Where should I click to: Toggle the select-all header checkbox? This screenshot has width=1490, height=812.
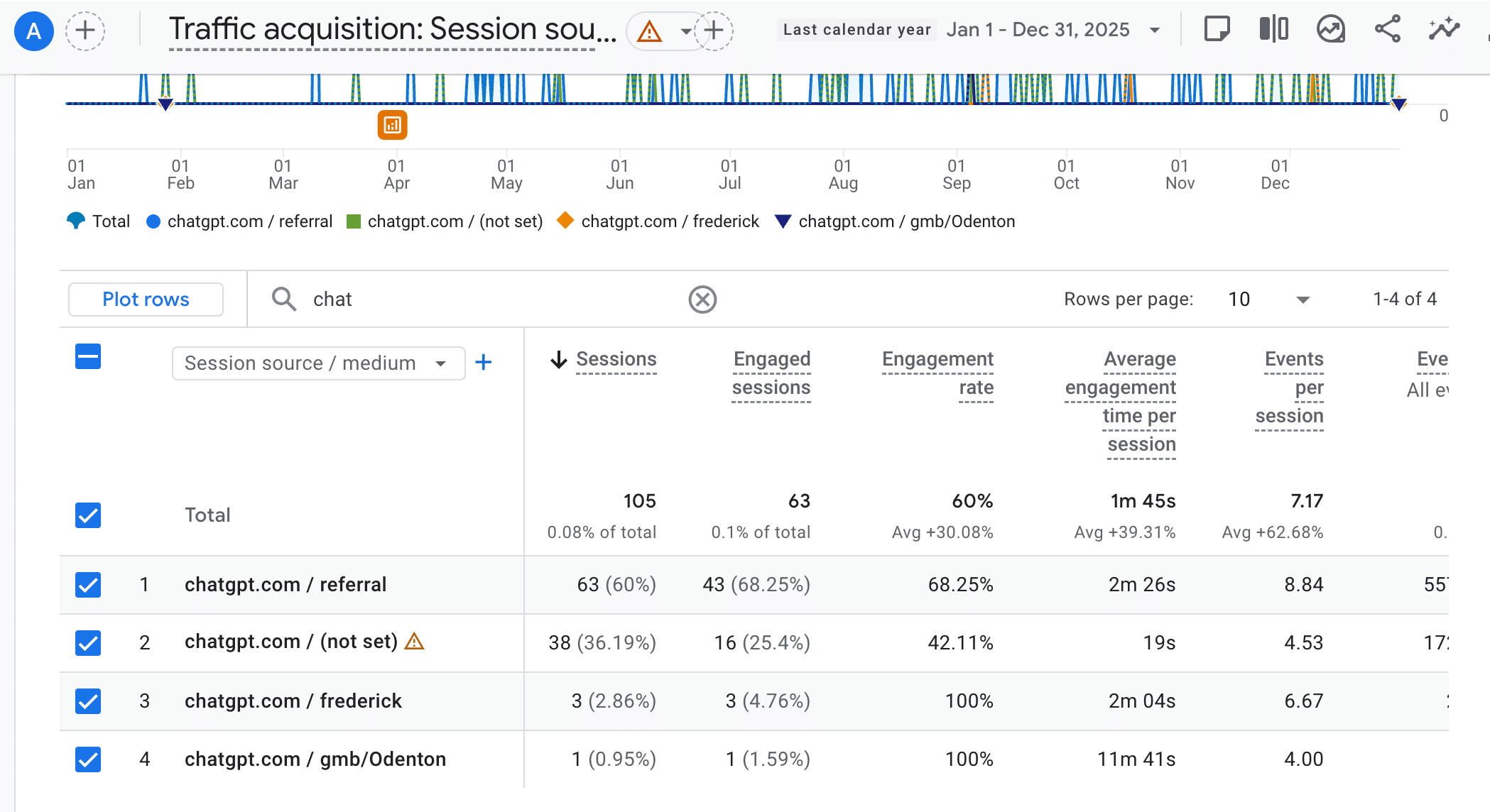(88, 356)
